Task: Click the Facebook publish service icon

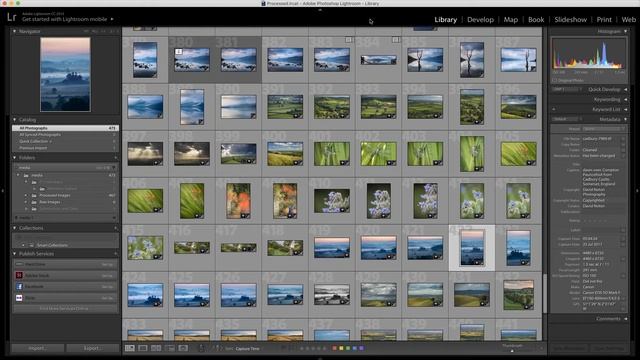Action: point(19,287)
